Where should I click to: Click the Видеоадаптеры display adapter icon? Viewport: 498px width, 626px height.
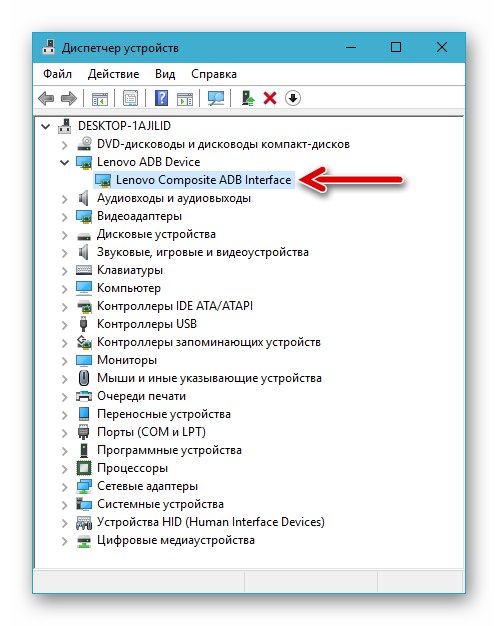pyautogui.click(x=84, y=216)
